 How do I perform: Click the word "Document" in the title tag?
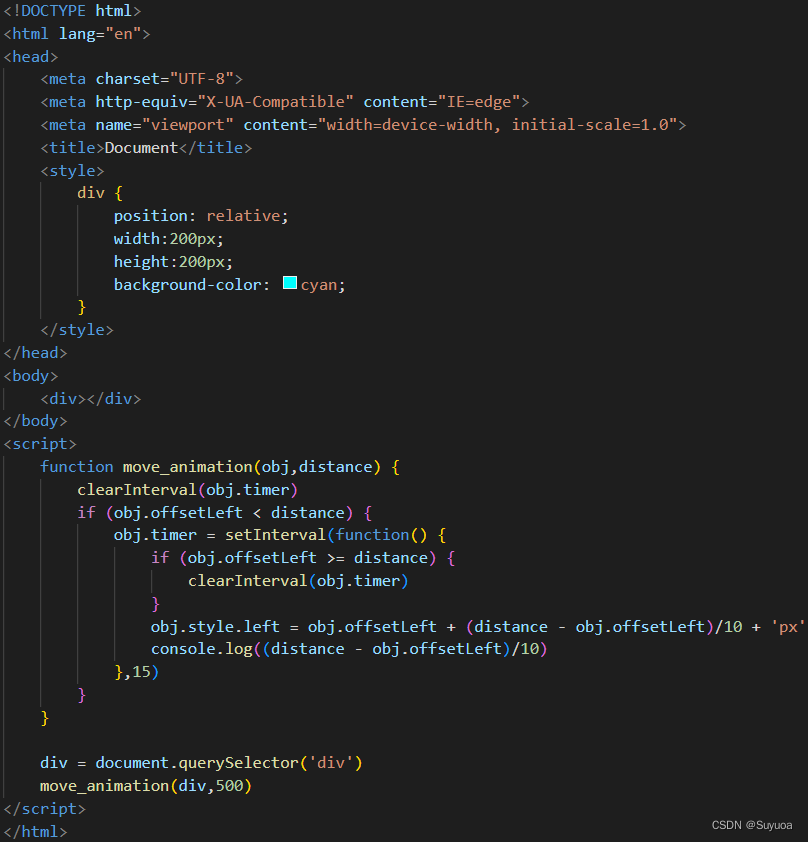coord(141,148)
